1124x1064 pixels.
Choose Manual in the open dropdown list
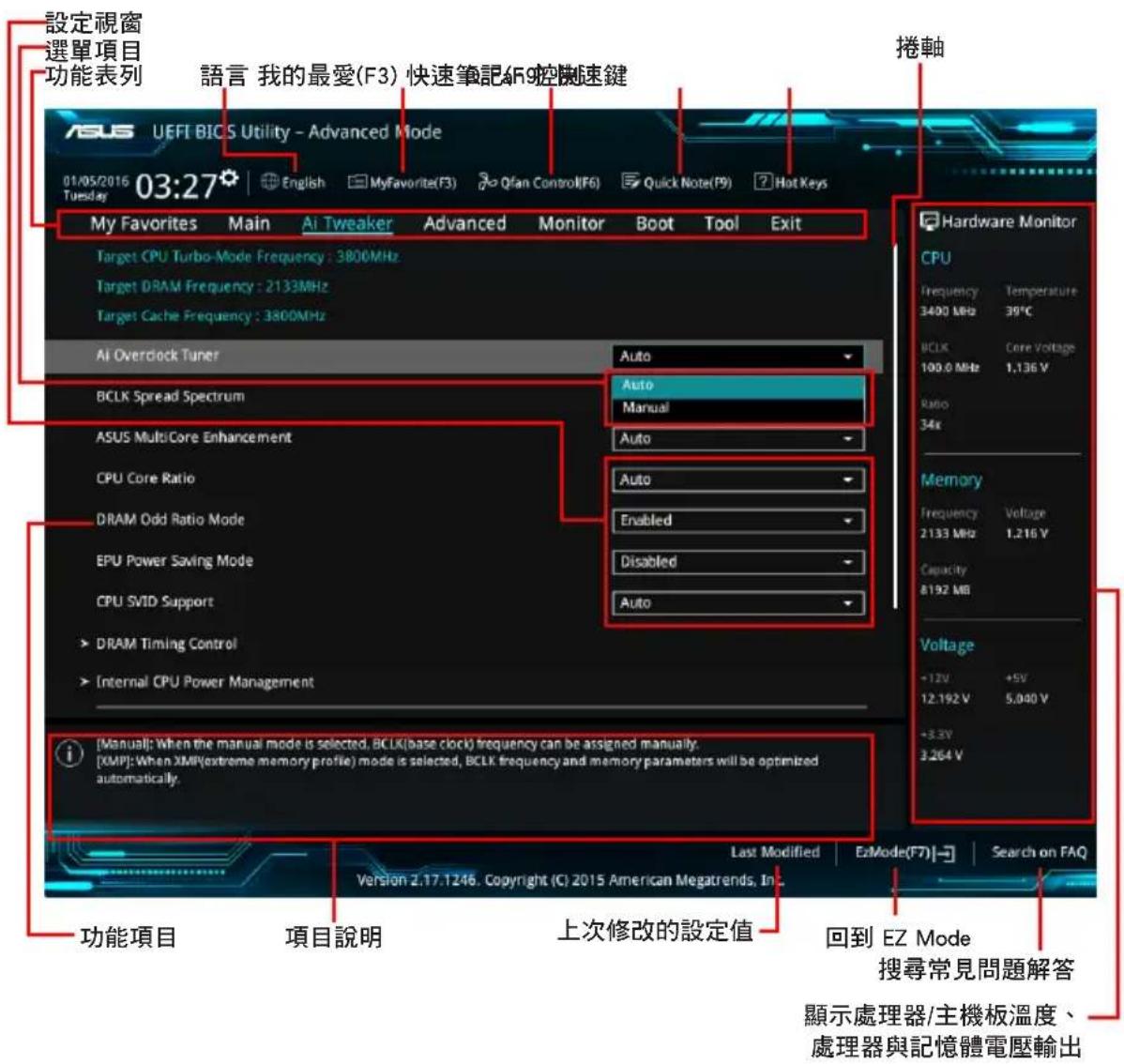pos(737,408)
